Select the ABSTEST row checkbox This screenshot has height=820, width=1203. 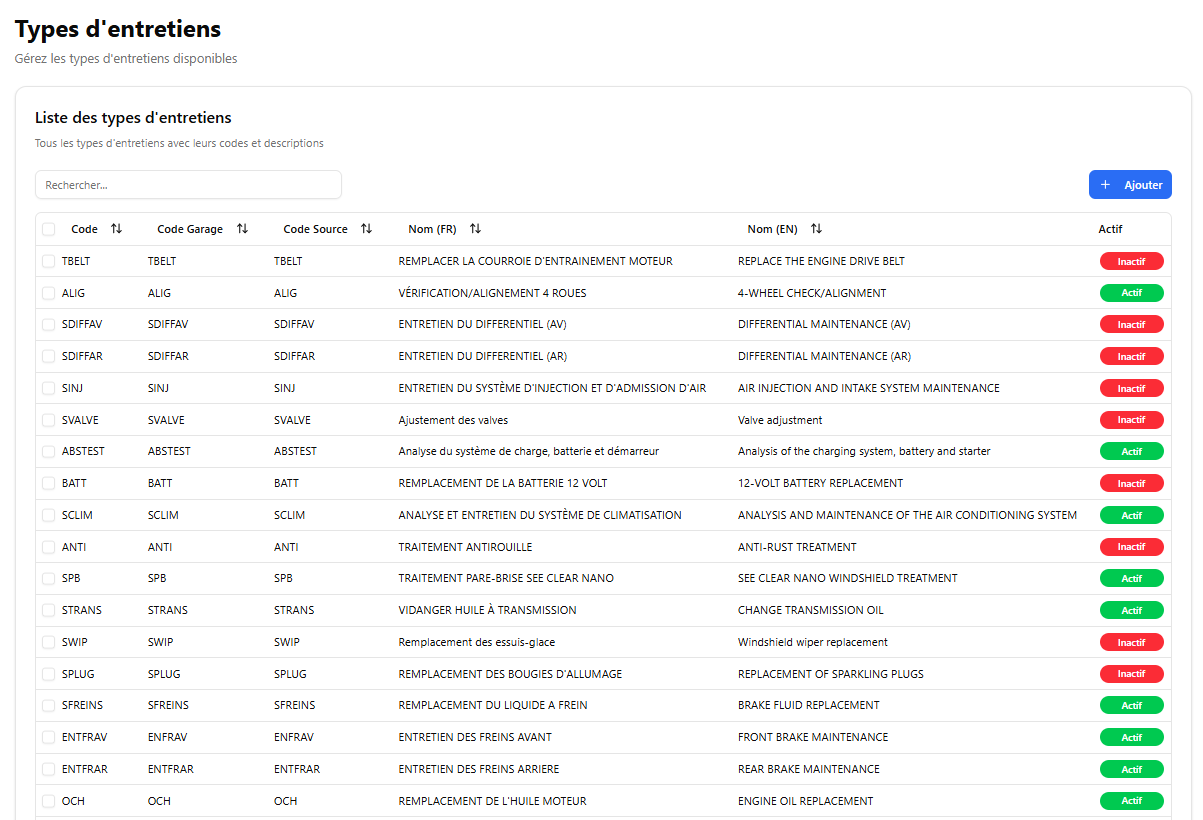[49, 452]
